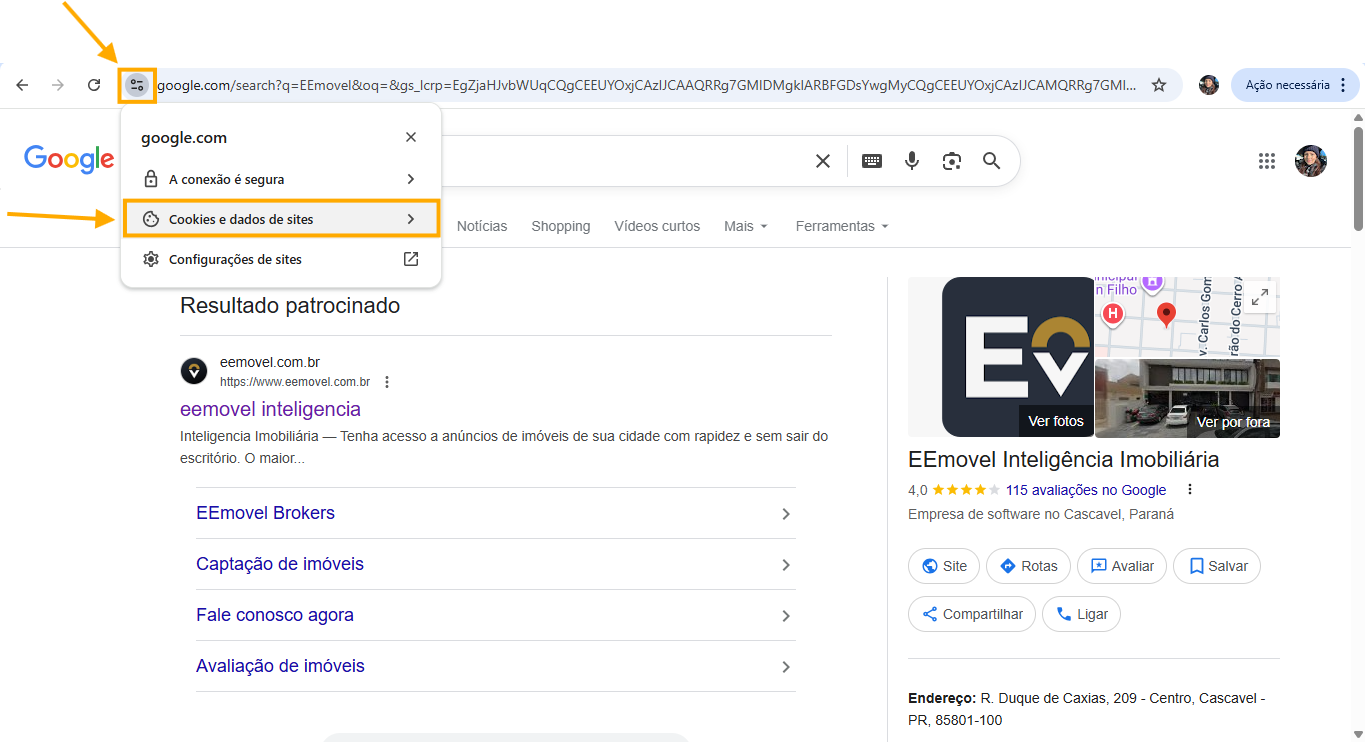Open '115 avaliações no Google' reviews
The width and height of the screenshot is (1365, 742).
[1086, 490]
